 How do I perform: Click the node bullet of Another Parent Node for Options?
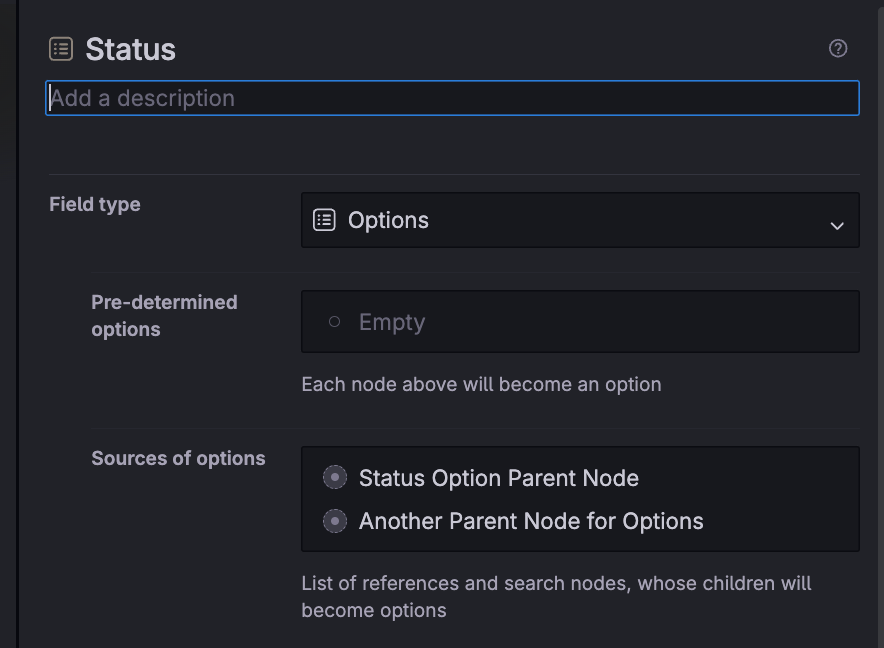coord(334,521)
